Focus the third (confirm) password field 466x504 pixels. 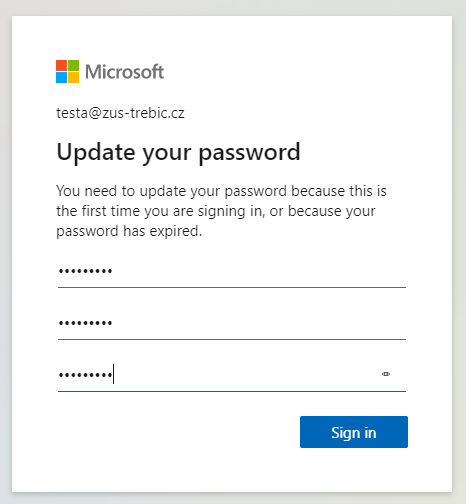point(232,376)
